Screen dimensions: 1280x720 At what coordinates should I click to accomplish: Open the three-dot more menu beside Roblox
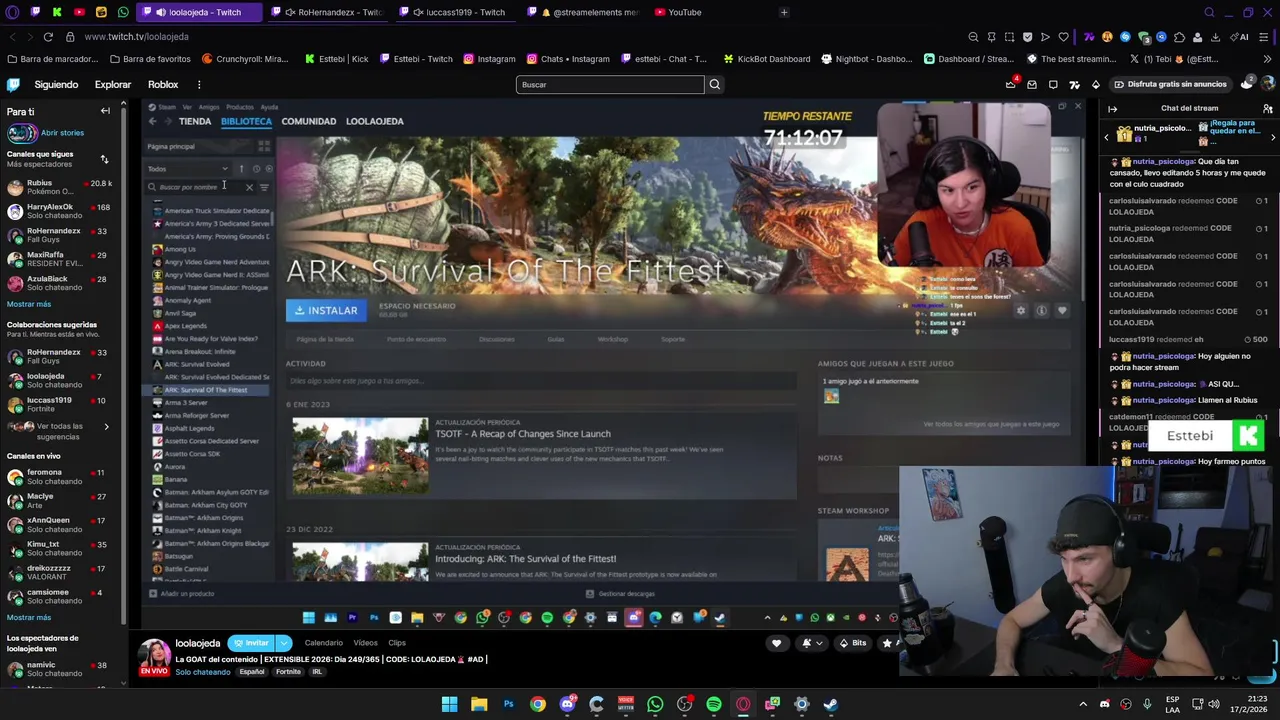[199, 85]
